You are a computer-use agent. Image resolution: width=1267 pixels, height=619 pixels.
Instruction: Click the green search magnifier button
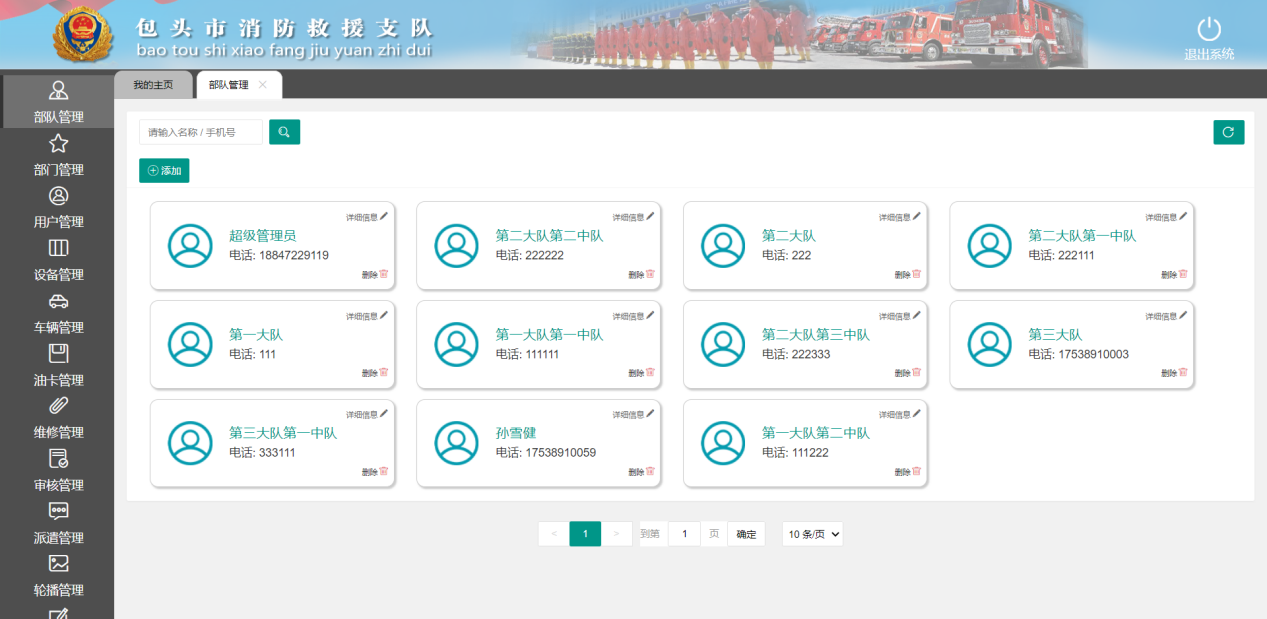pyautogui.click(x=284, y=132)
